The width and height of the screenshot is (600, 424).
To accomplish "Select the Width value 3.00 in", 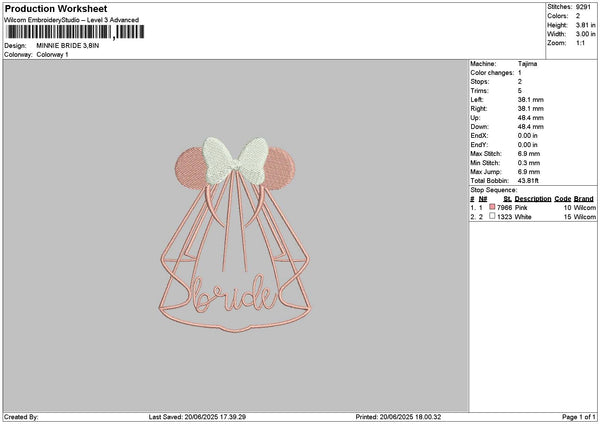I will click(x=585, y=34).
